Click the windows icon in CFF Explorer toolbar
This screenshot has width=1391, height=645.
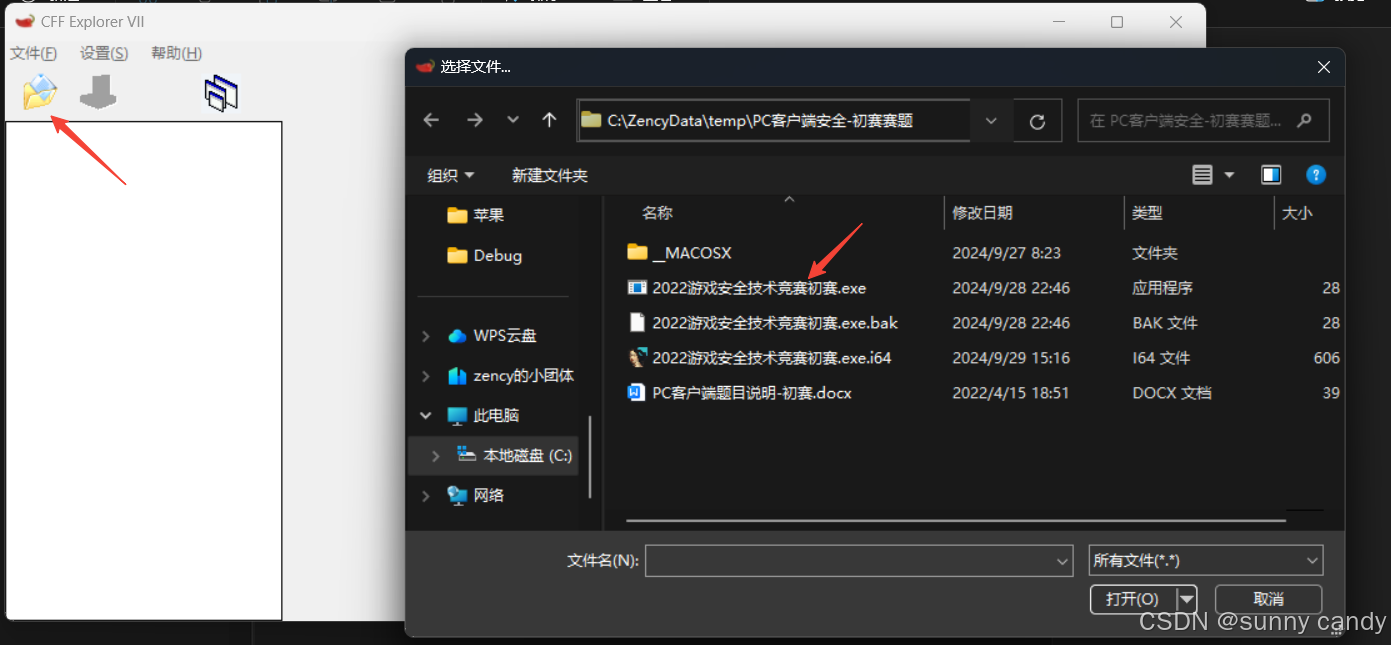[221, 93]
